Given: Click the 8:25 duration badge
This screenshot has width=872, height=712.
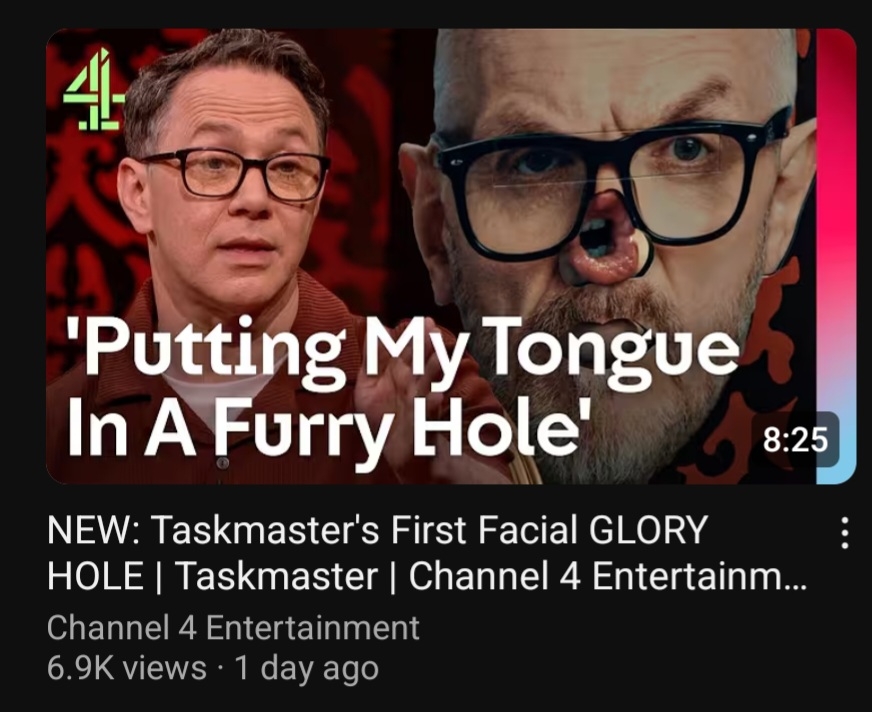Looking at the screenshot, I should (795, 440).
